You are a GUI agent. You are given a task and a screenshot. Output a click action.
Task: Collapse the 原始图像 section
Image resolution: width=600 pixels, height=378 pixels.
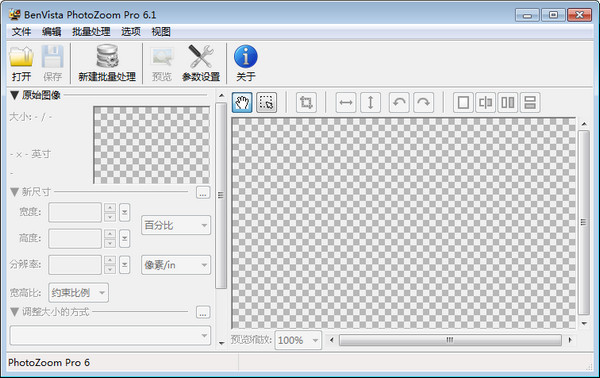click(x=15, y=95)
